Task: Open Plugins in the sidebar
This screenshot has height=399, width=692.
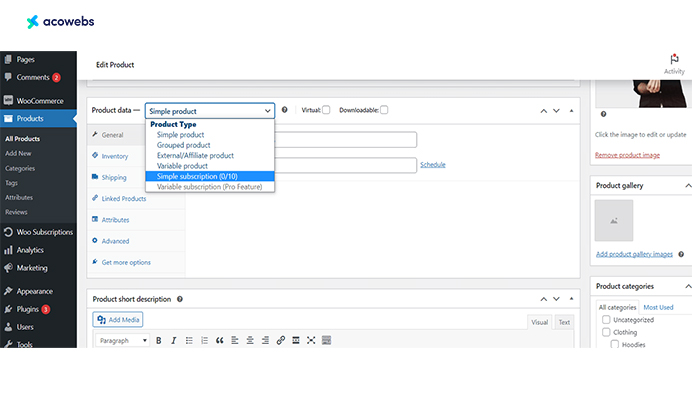Action: [x=38, y=309]
